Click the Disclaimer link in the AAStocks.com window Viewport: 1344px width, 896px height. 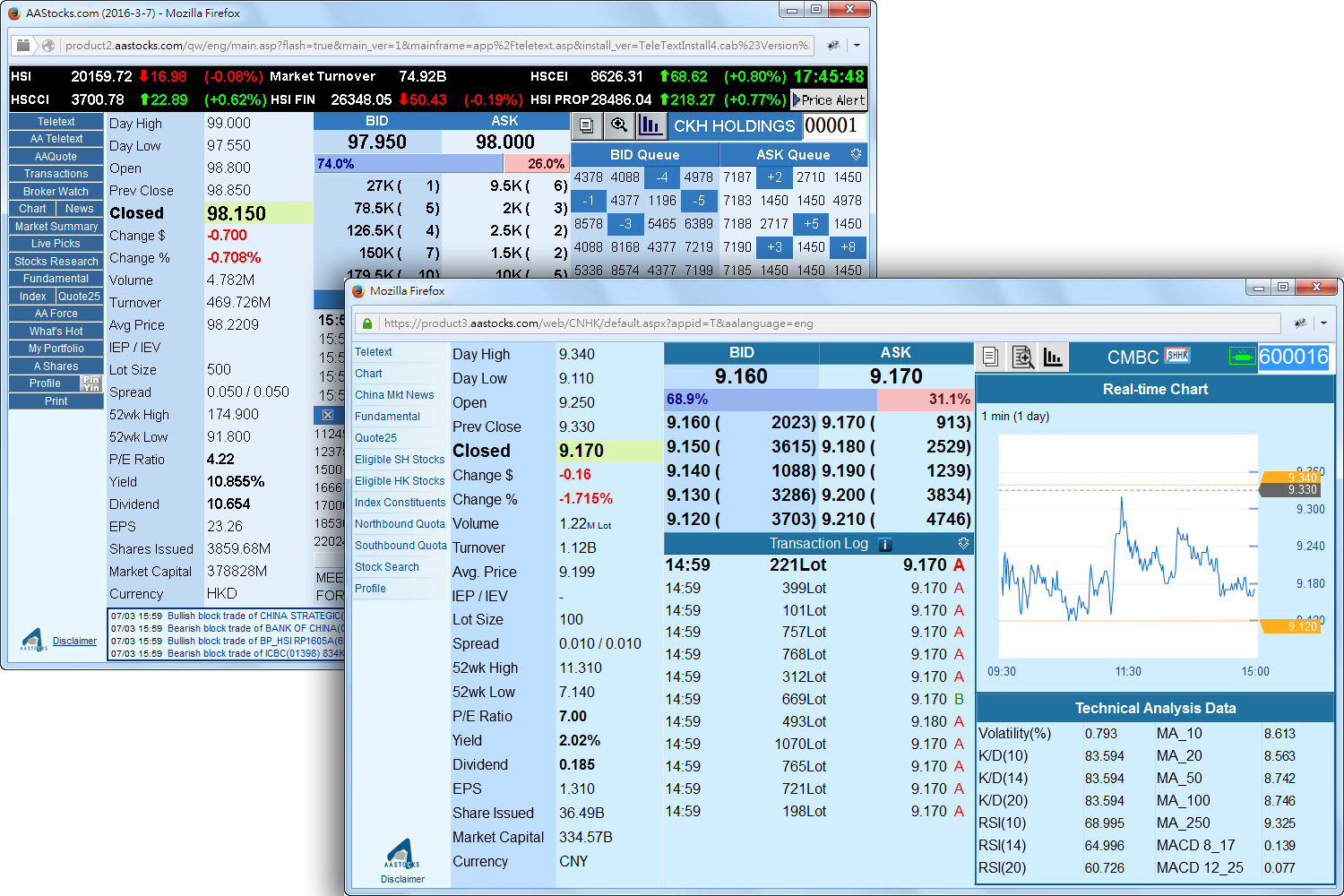[74, 641]
